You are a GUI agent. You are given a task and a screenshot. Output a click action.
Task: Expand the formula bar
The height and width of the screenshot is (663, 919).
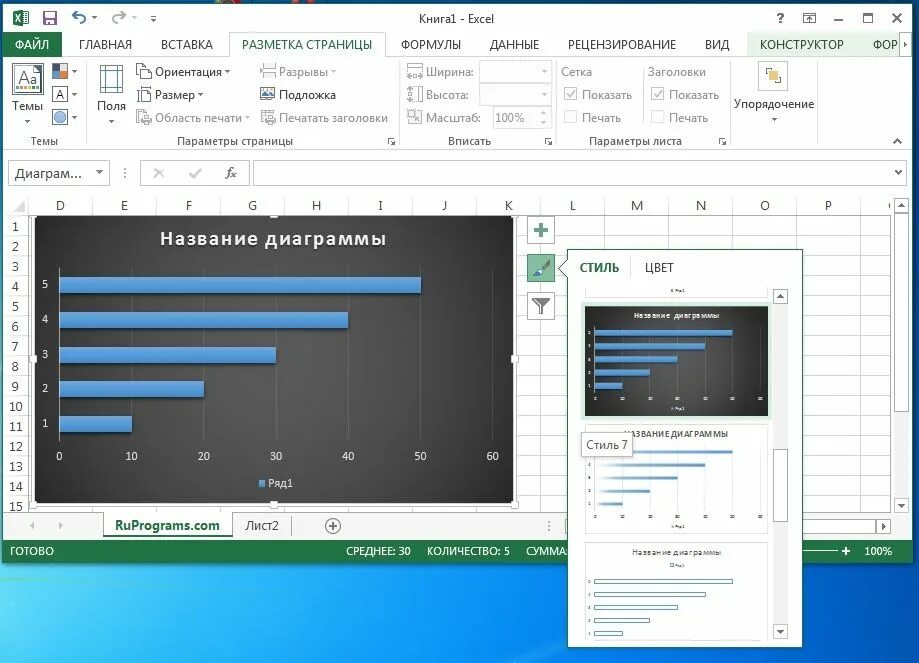[898, 172]
